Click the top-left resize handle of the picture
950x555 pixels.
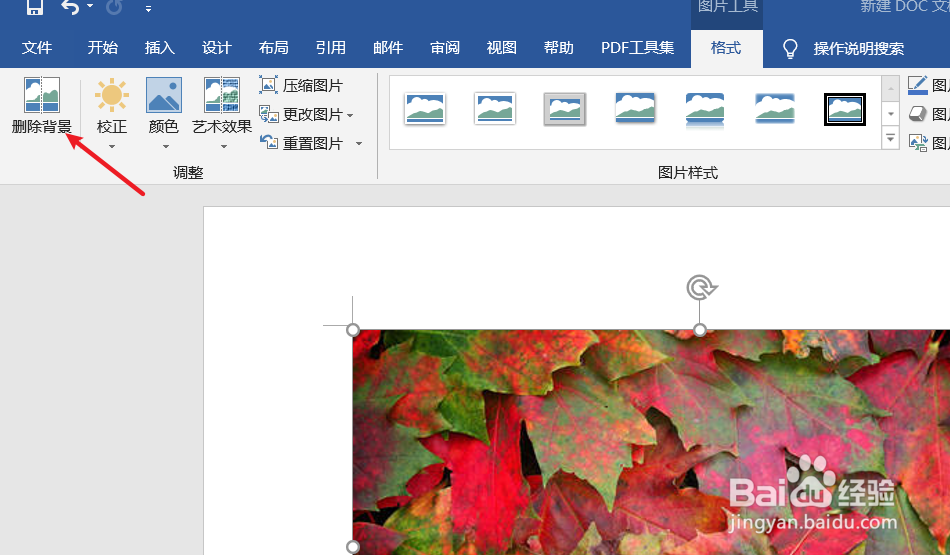(x=353, y=330)
